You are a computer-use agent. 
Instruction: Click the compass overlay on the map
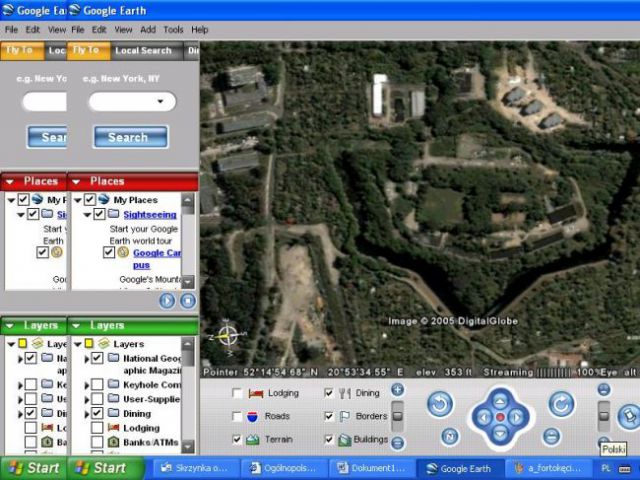[x=227, y=336]
